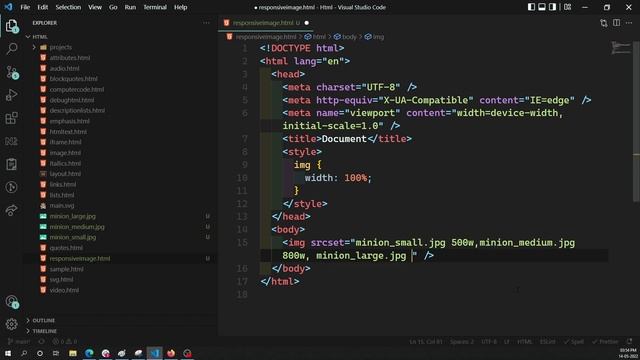Open the clock-style timeline activity bar icon

(x=11, y=187)
